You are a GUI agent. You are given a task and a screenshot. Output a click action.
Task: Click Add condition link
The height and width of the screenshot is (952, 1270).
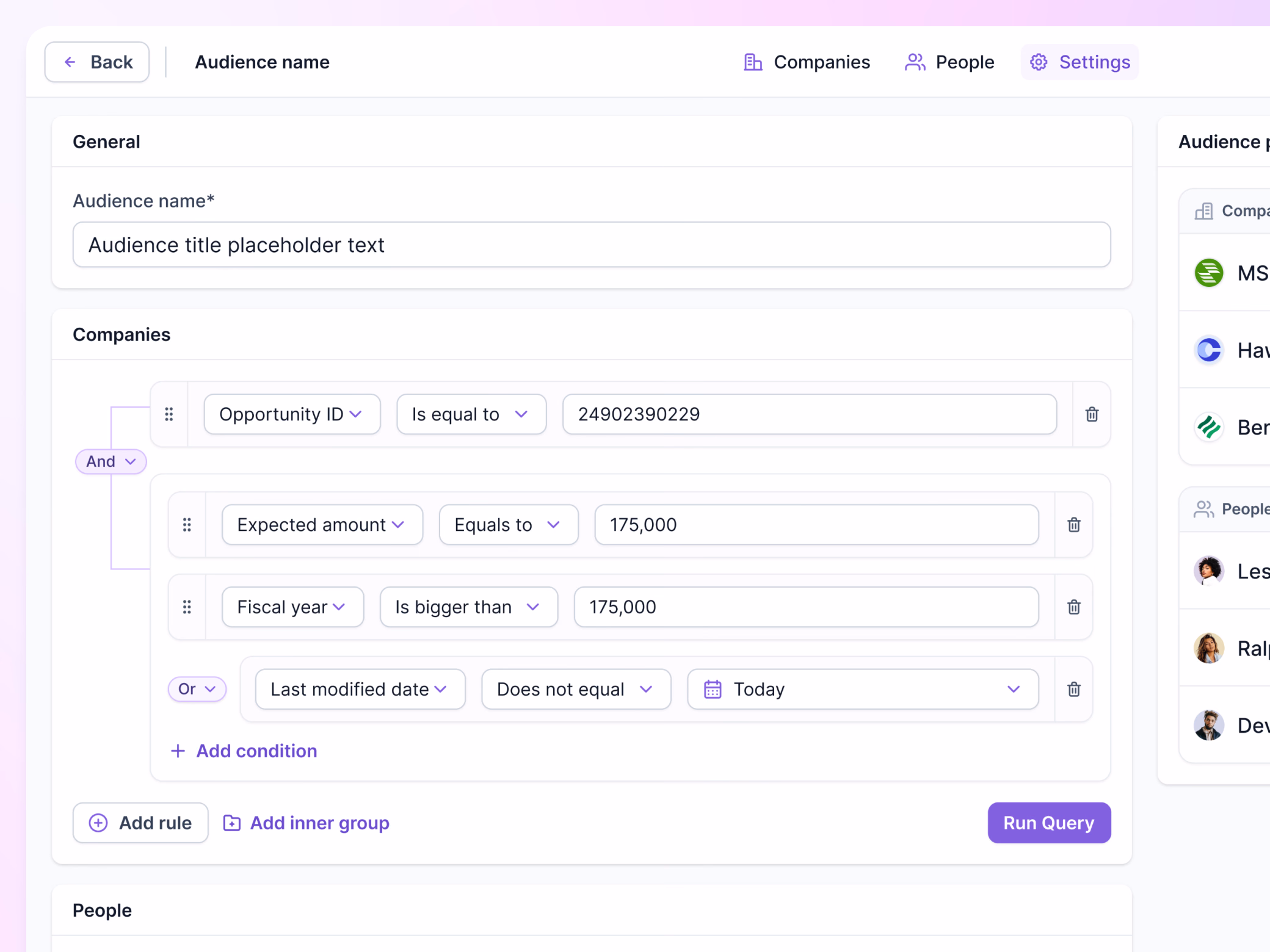(244, 751)
